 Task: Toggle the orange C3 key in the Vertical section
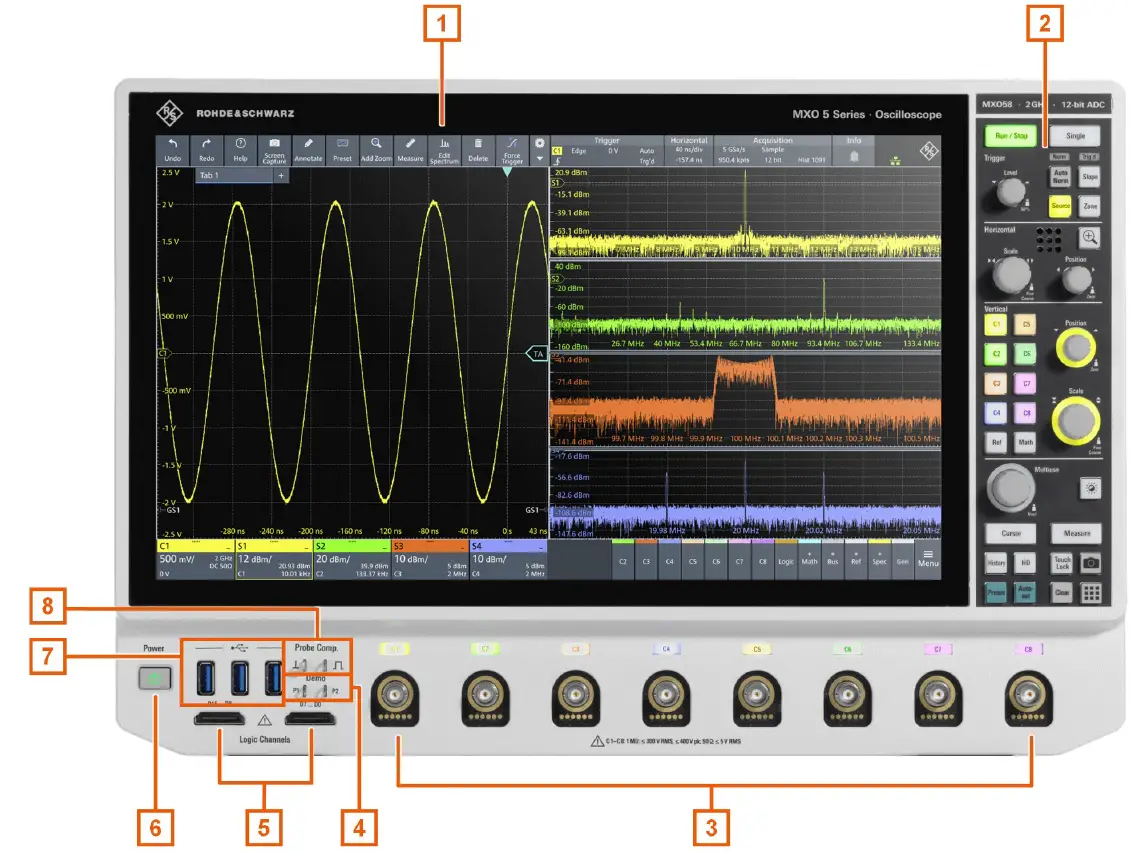pos(996,383)
